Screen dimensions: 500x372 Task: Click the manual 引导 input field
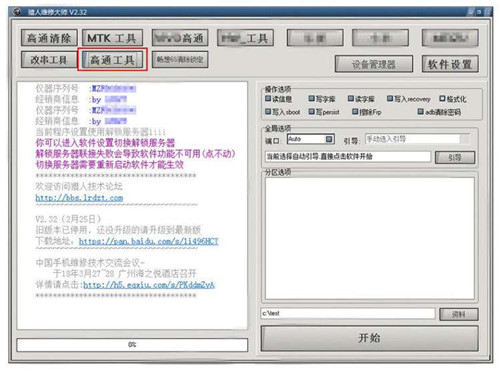pyautogui.click(x=413, y=139)
